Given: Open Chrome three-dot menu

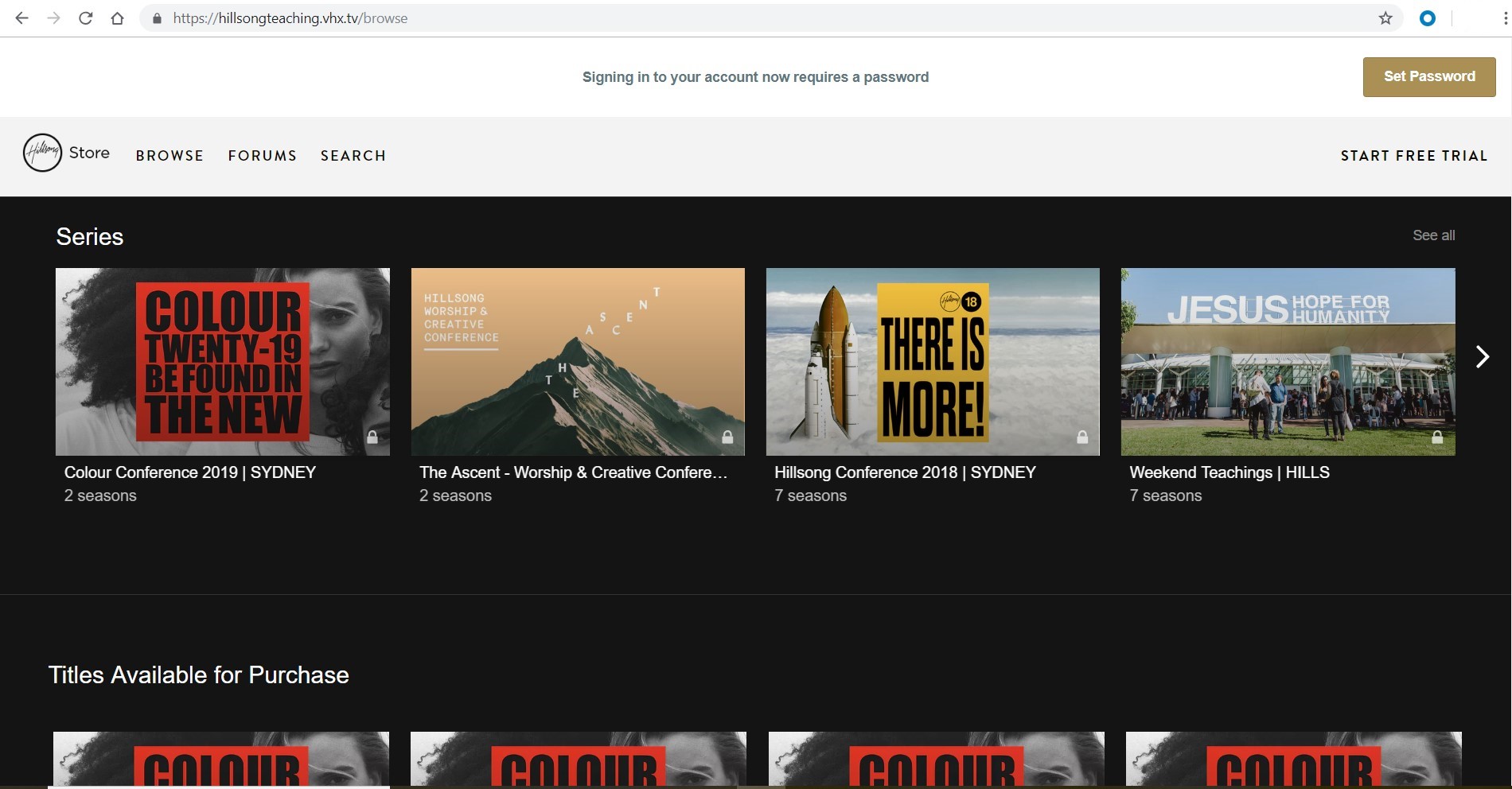Looking at the screenshot, I should tap(1504, 18).
